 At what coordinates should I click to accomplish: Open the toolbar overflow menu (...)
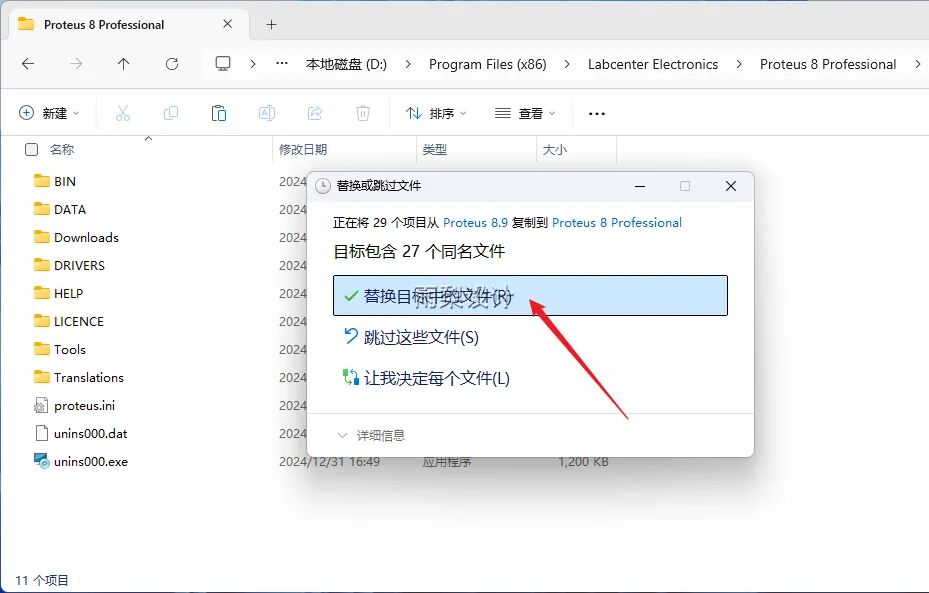pyautogui.click(x=596, y=112)
